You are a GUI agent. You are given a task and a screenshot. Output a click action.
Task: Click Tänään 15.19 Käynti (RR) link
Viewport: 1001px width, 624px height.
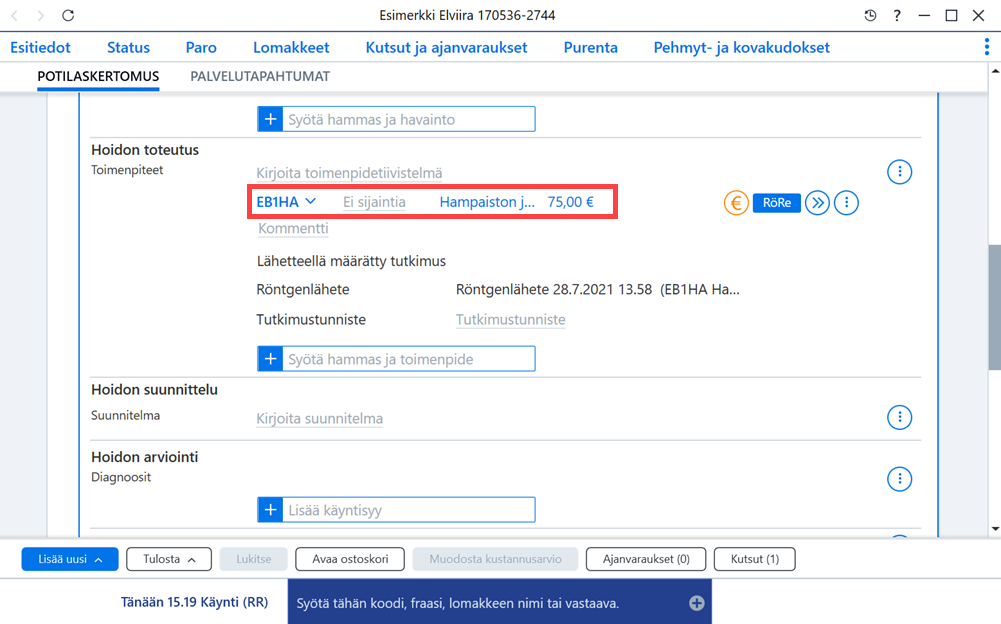[x=194, y=602]
